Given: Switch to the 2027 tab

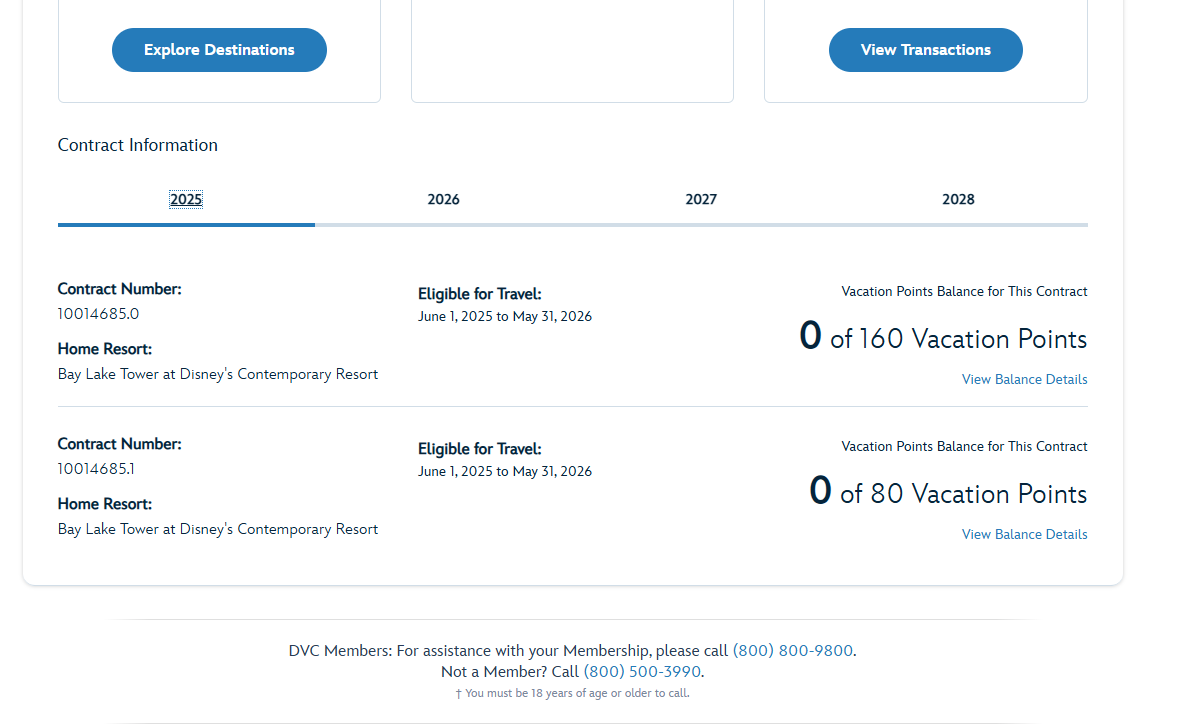Looking at the screenshot, I should (x=701, y=199).
